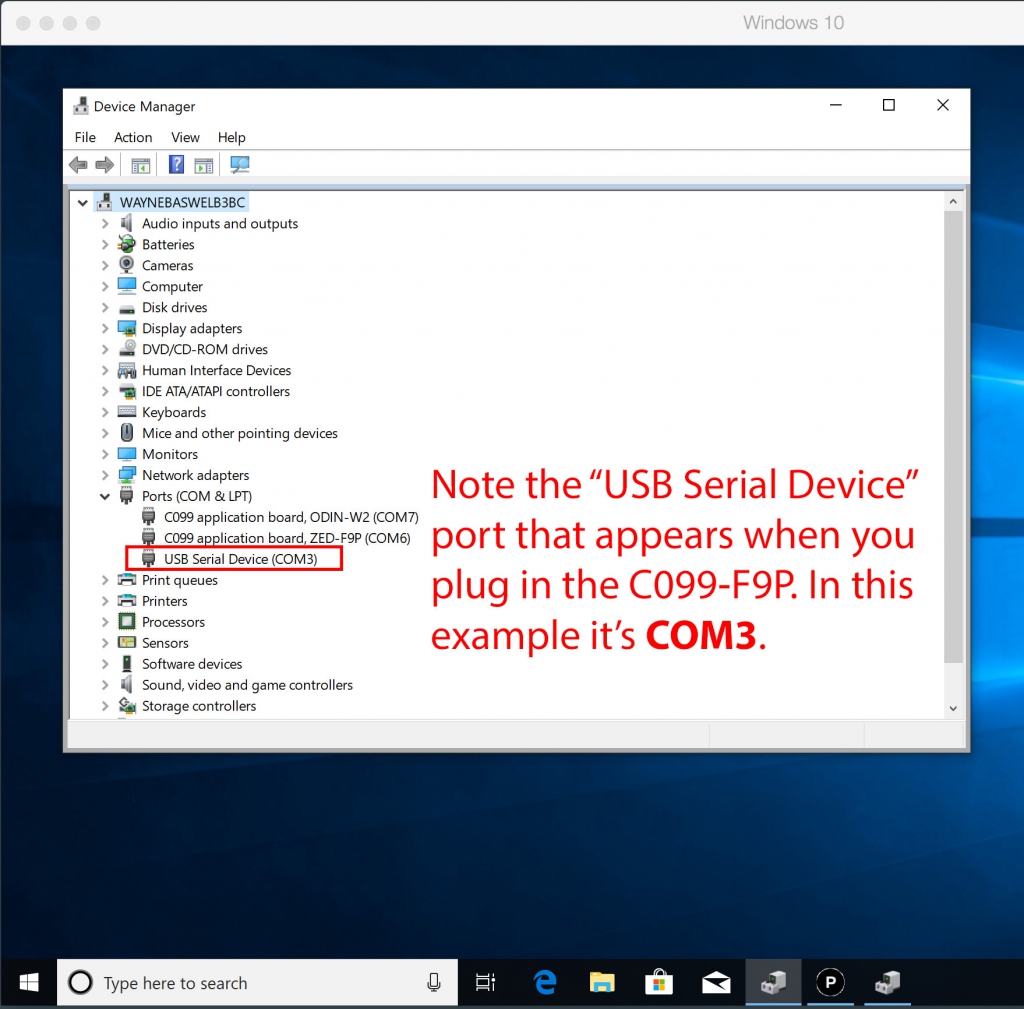Select C099 application board, ODIN-W2 (COM7)
1024x1009 pixels.
click(x=291, y=517)
